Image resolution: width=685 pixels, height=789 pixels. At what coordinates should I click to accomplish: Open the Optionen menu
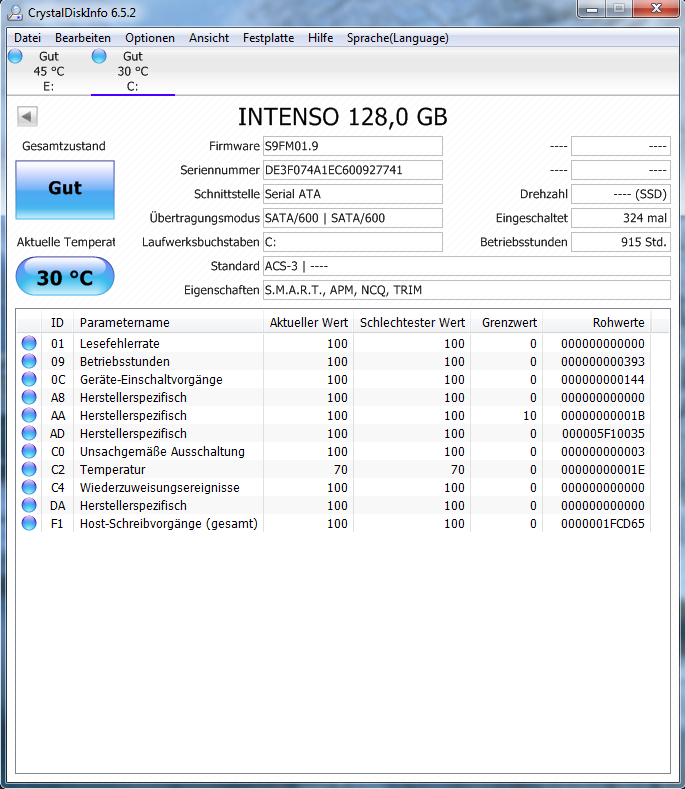click(149, 38)
